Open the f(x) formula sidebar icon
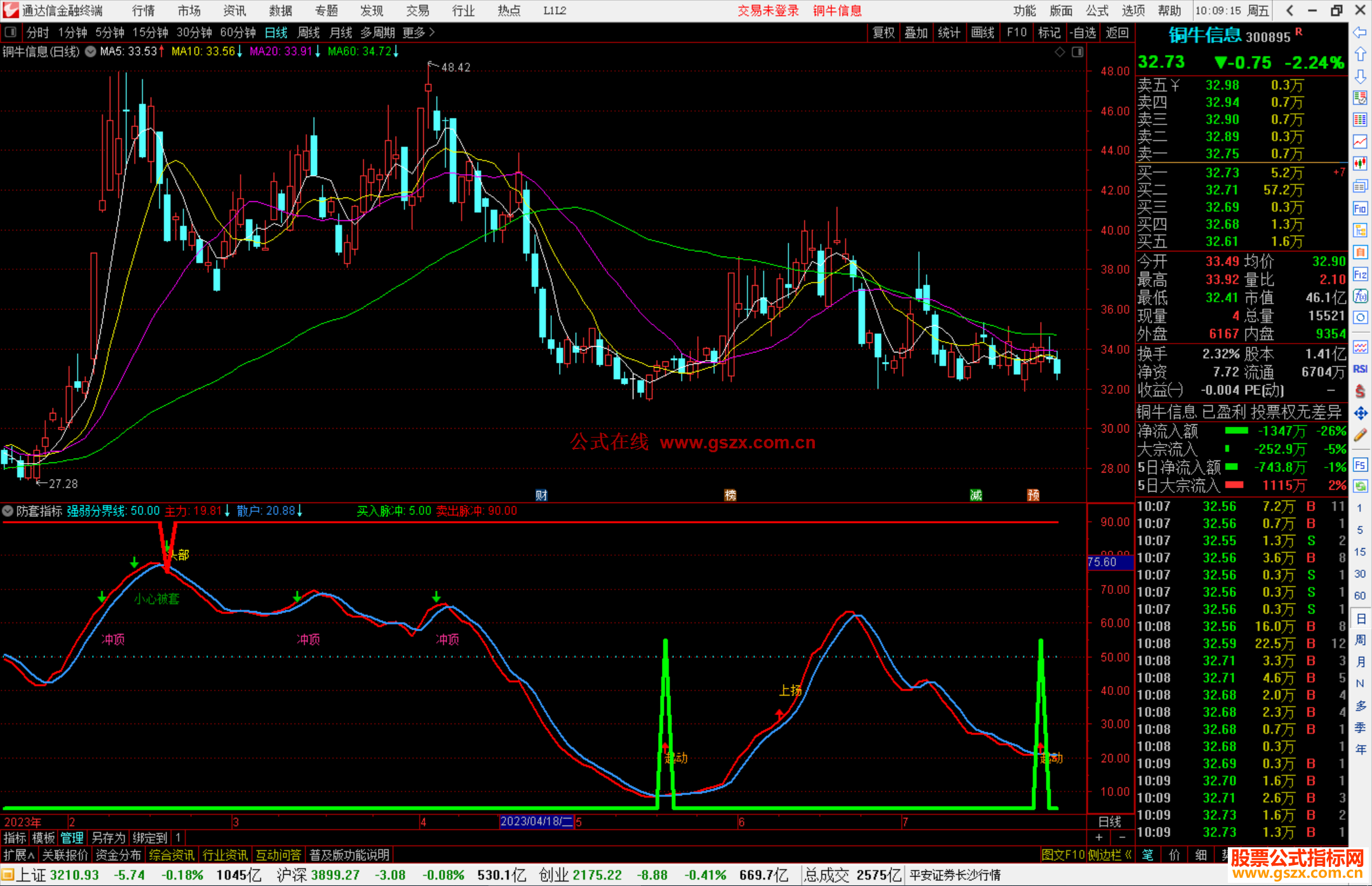This screenshot has height=886, width=1372. [x=1360, y=296]
